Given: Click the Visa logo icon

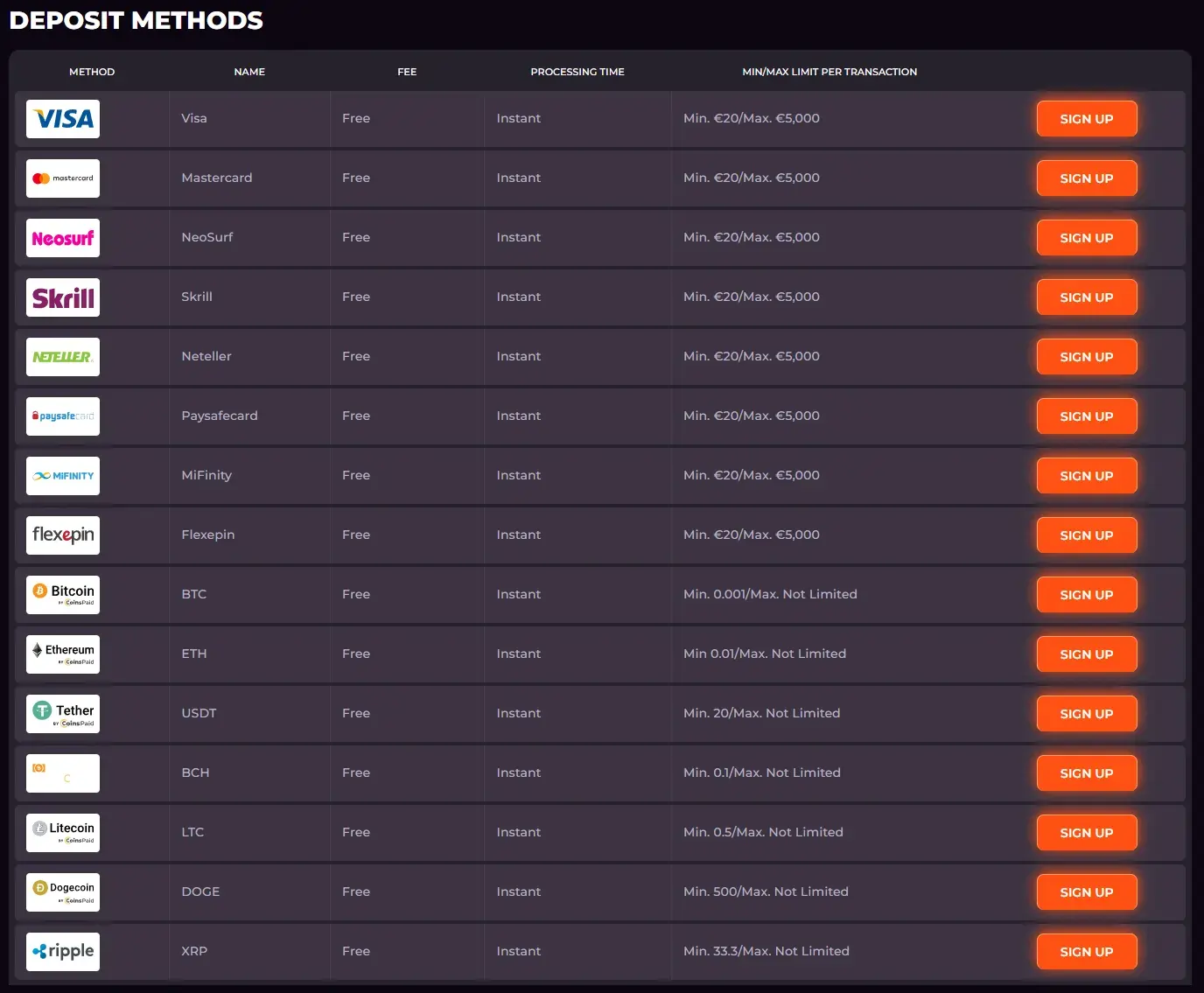Looking at the screenshot, I should coord(63,119).
